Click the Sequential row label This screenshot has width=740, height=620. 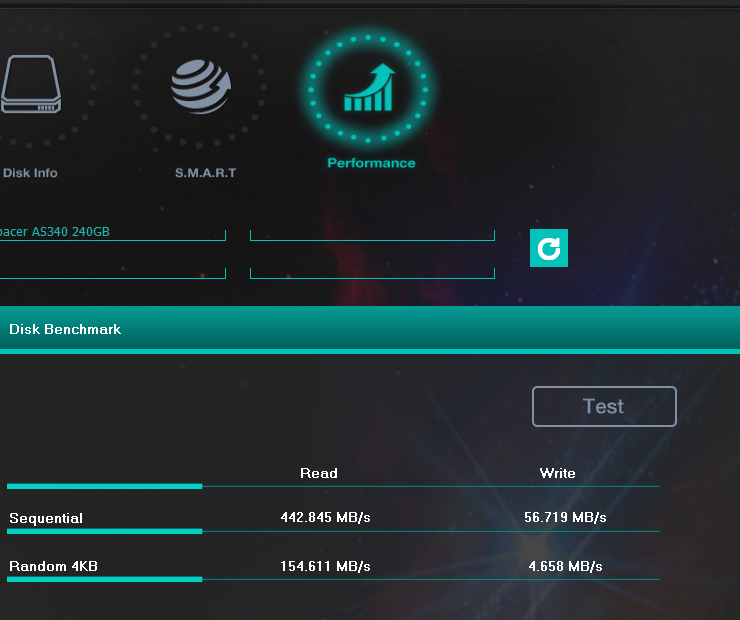[46, 518]
